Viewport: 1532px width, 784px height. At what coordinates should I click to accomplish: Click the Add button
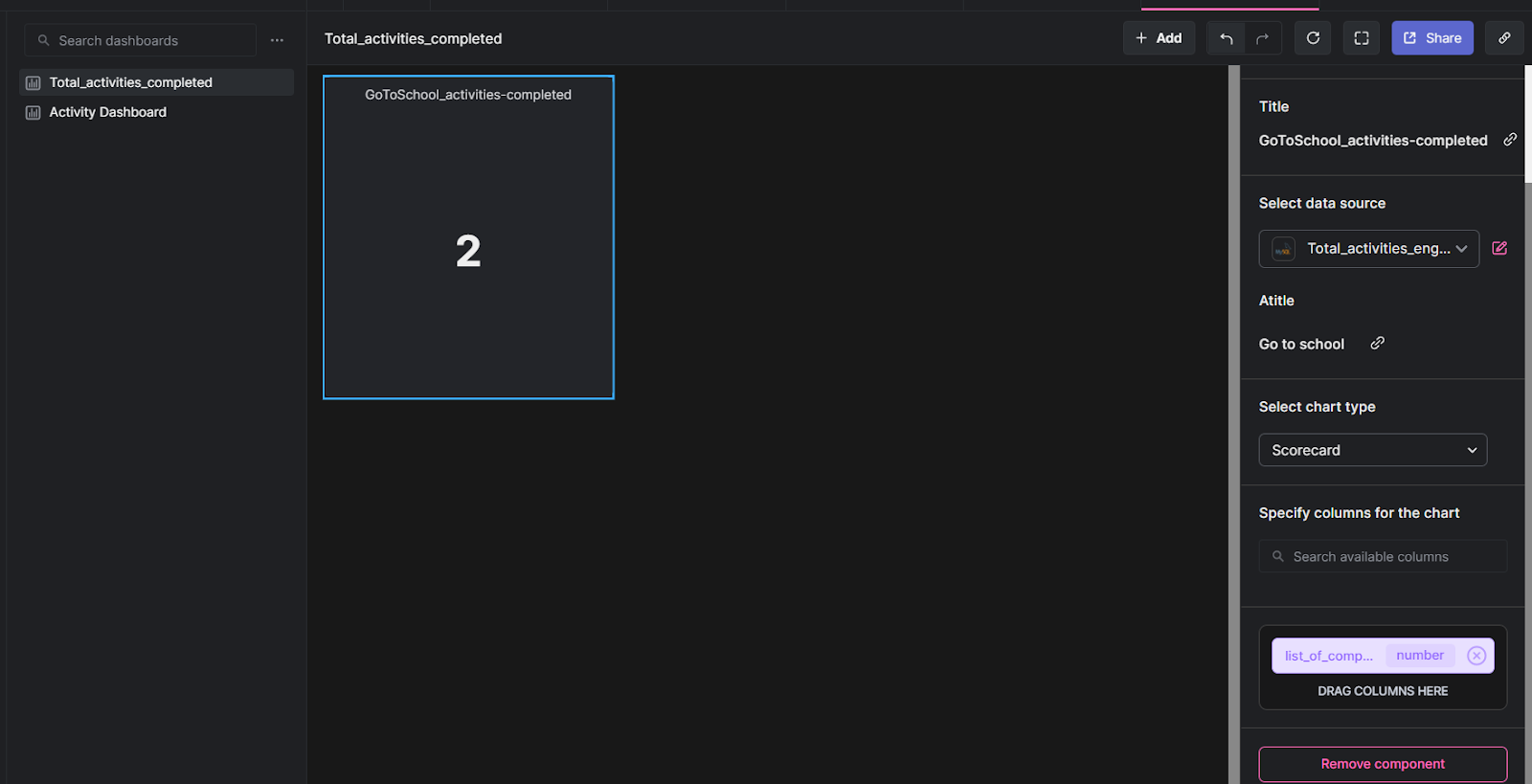coord(1159,38)
